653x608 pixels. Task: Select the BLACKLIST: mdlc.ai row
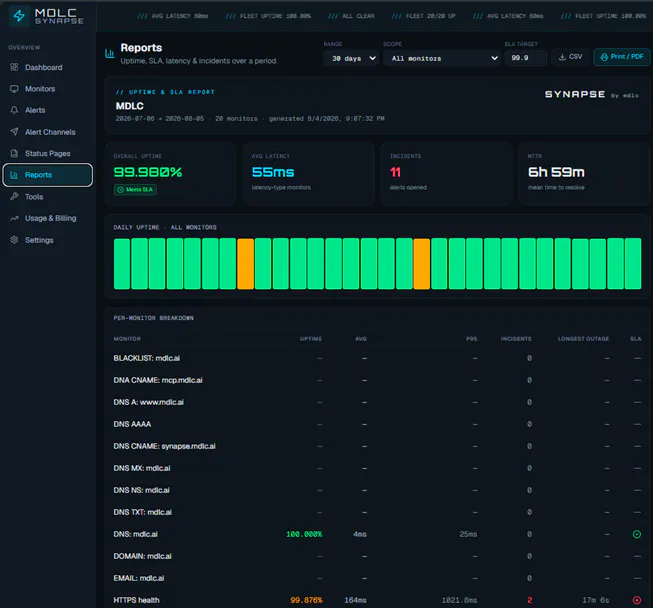377,358
